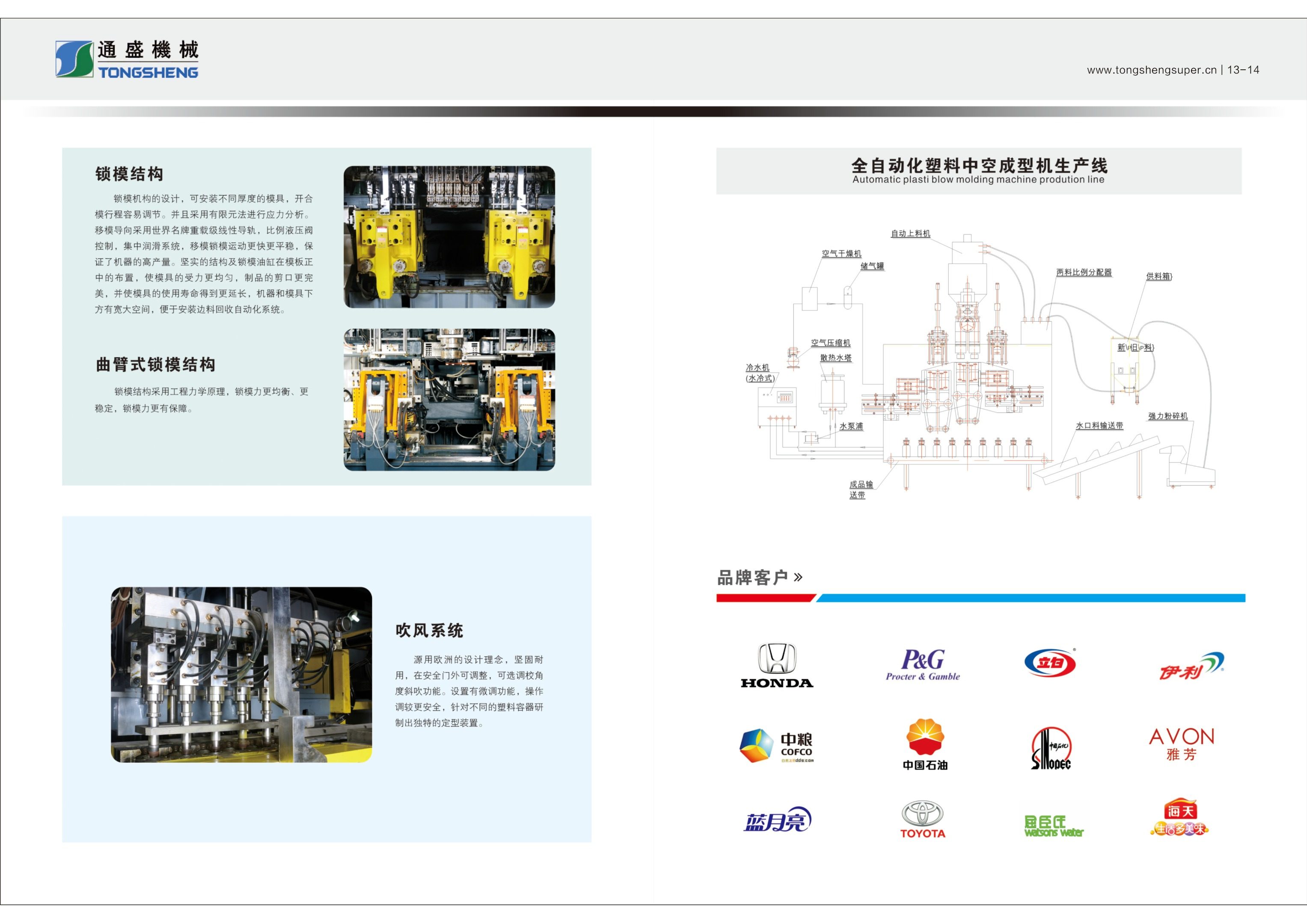Click the production line title banner

click(x=979, y=171)
